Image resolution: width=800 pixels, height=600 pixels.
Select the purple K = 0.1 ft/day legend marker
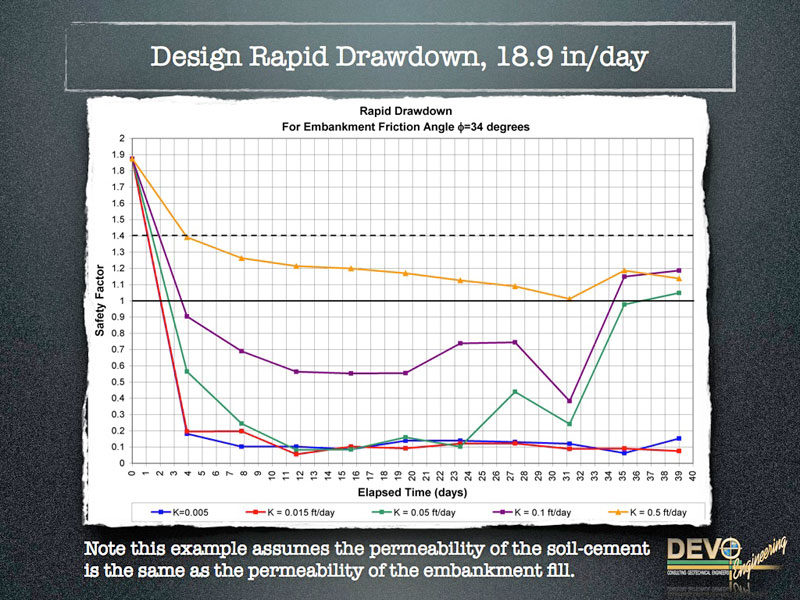click(x=514, y=510)
